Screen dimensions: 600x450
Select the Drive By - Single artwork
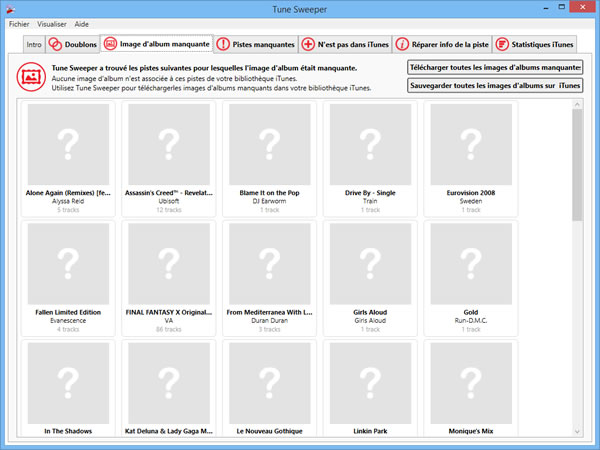(370, 144)
